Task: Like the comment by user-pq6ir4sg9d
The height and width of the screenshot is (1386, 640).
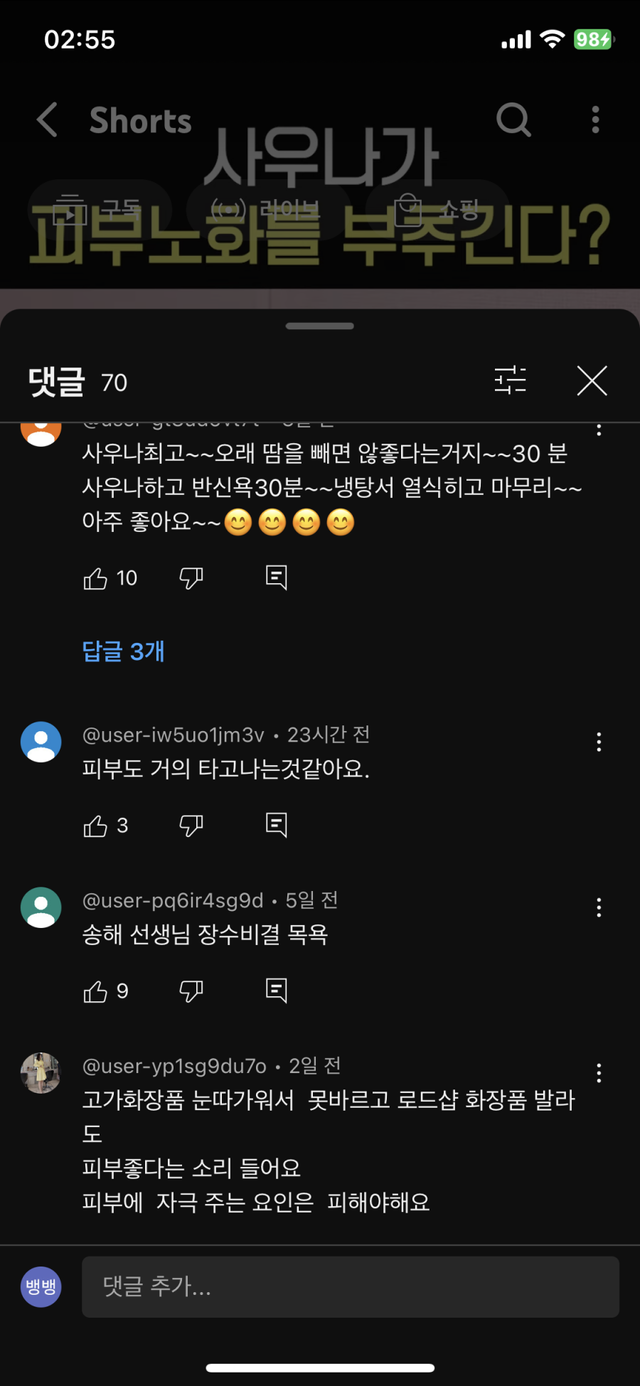Action: pos(96,991)
